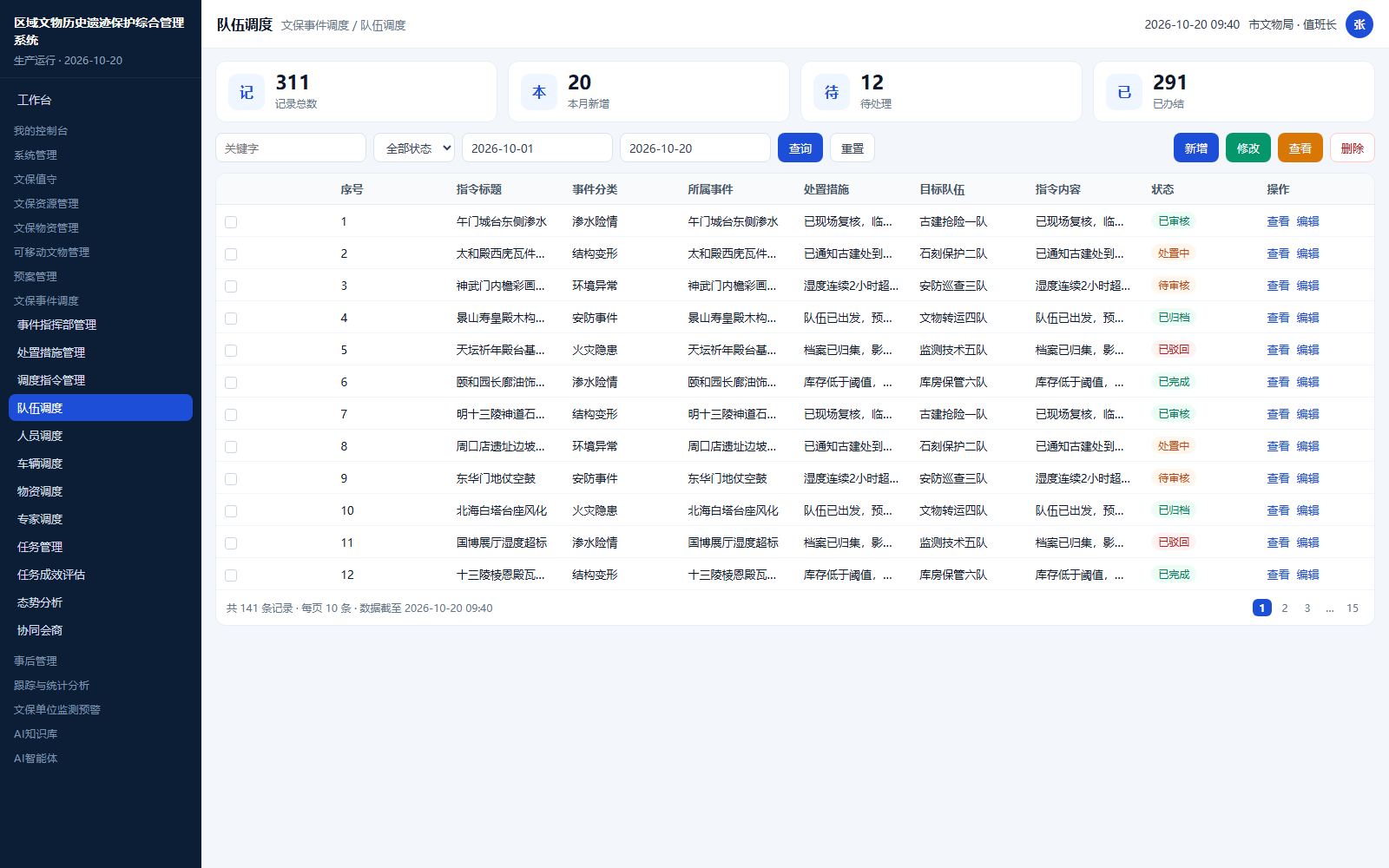Select the checkbox for row 12 十三陵祾恩殿瓦
This screenshot has width=1389, height=868.
pyautogui.click(x=231, y=575)
